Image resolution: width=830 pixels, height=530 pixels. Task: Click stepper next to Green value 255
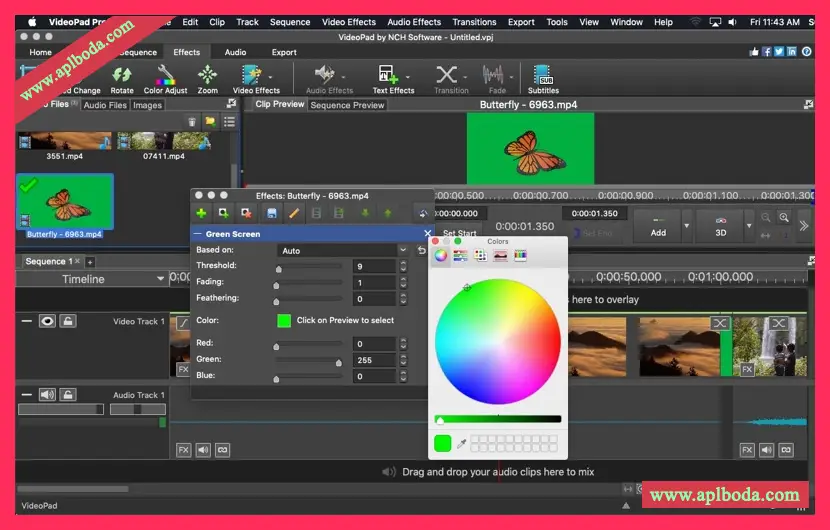[403, 360]
